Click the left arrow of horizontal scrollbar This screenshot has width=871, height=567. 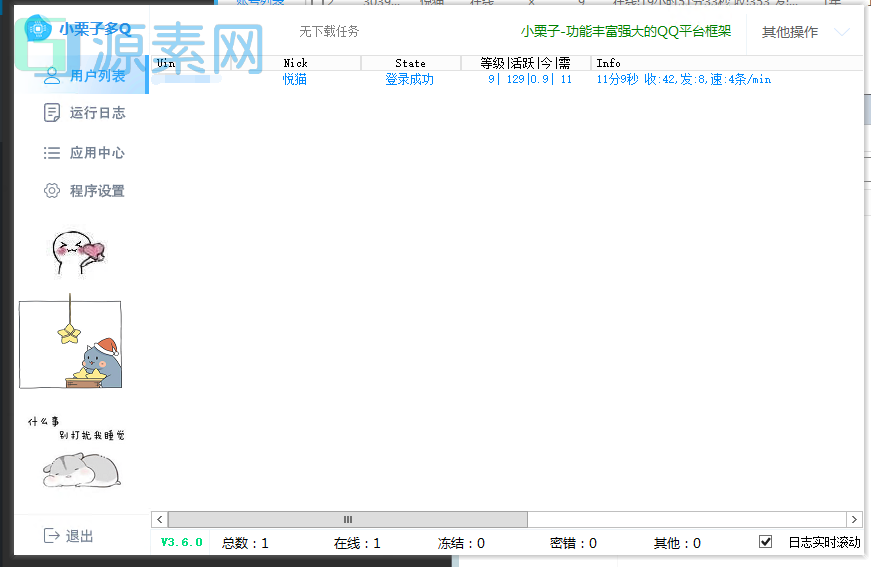(x=159, y=519)
